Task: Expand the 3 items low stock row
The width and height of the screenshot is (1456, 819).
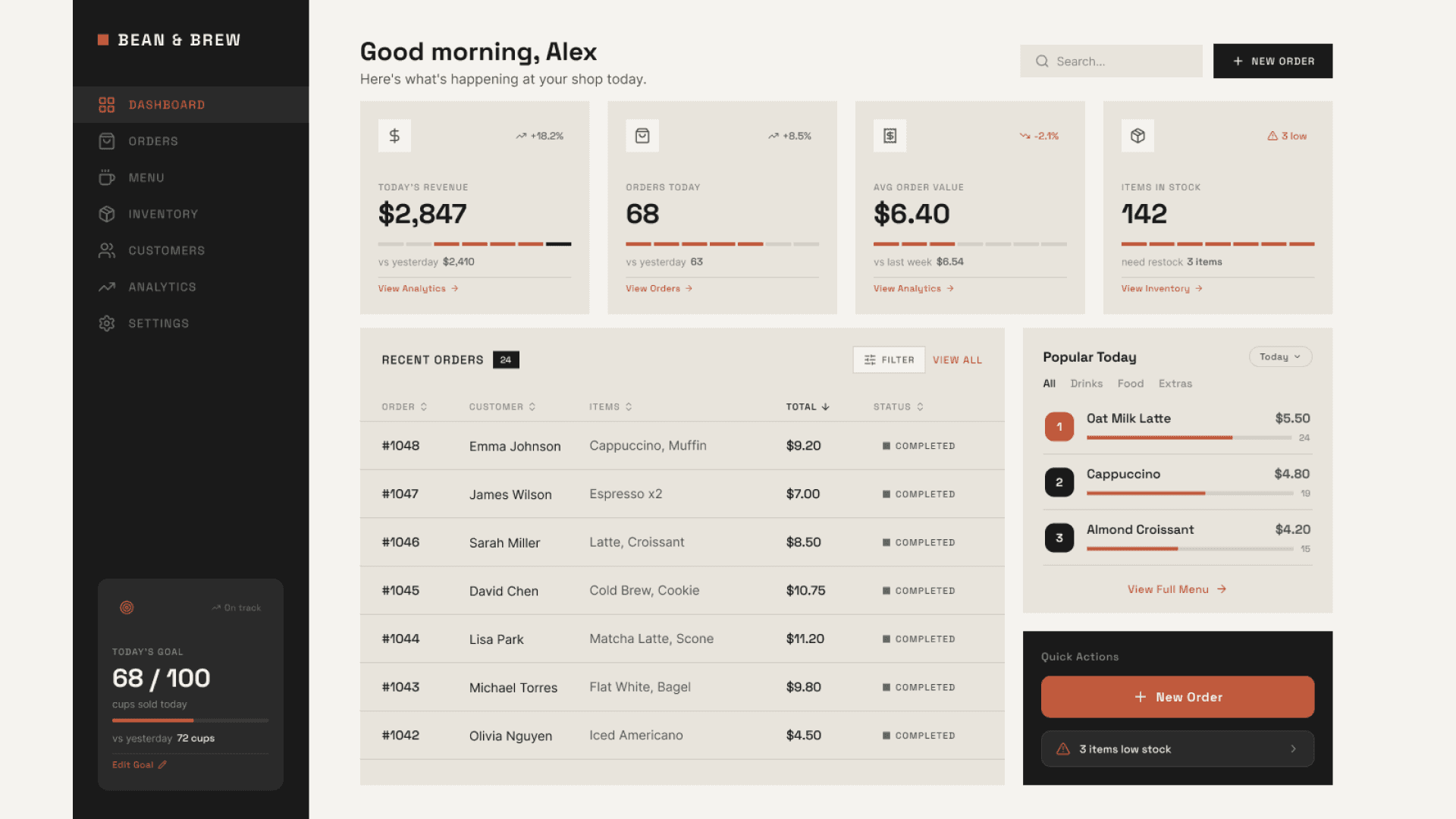Action: pos(1177,748)
